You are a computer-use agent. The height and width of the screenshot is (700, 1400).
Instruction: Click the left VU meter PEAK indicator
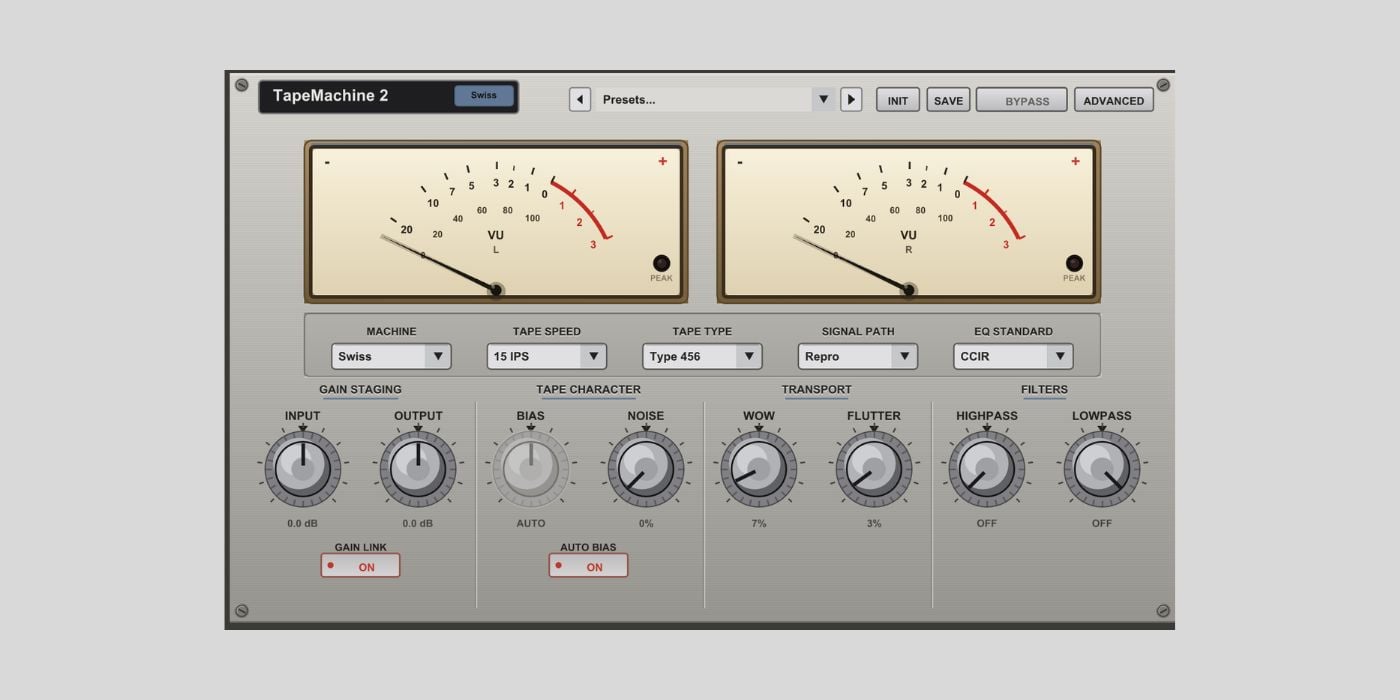(661, 264)
